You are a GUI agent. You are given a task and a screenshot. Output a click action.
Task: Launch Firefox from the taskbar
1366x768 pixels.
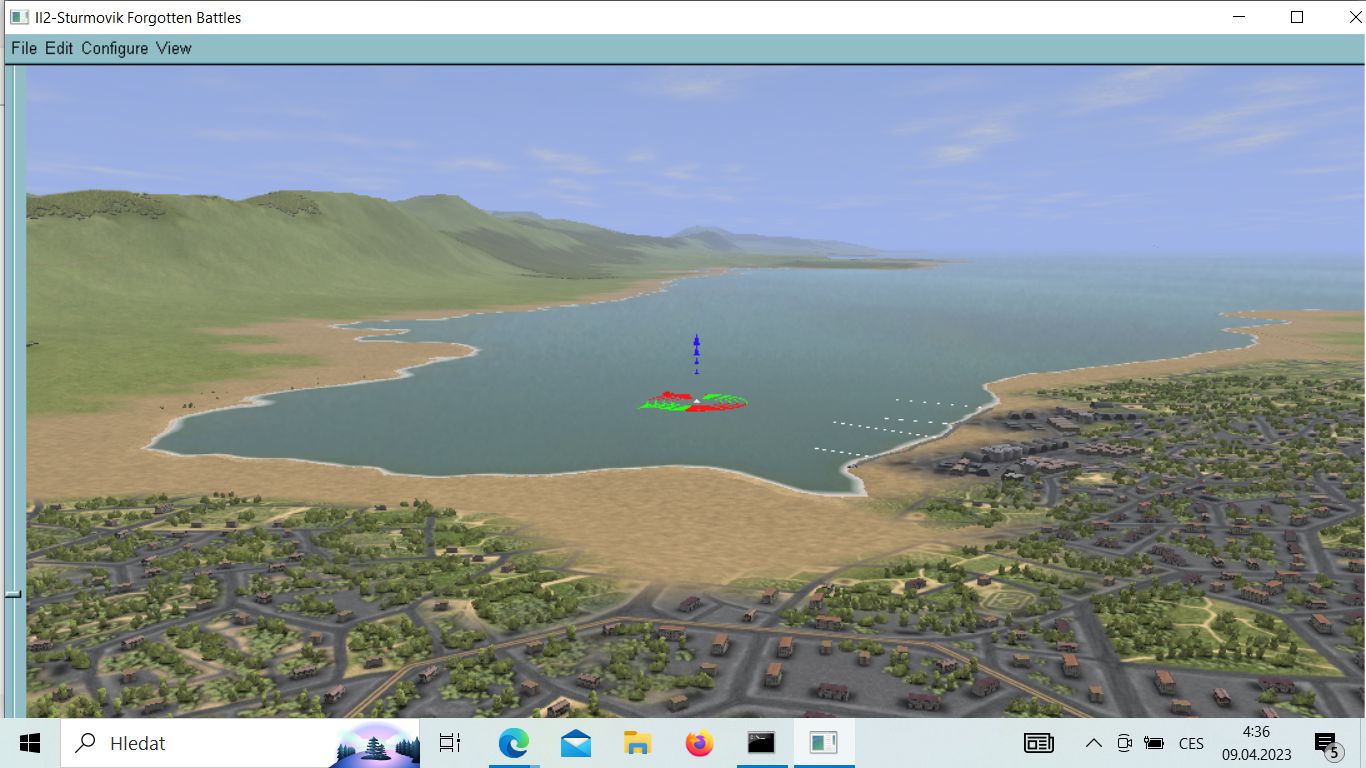click(x=699, y=743)
